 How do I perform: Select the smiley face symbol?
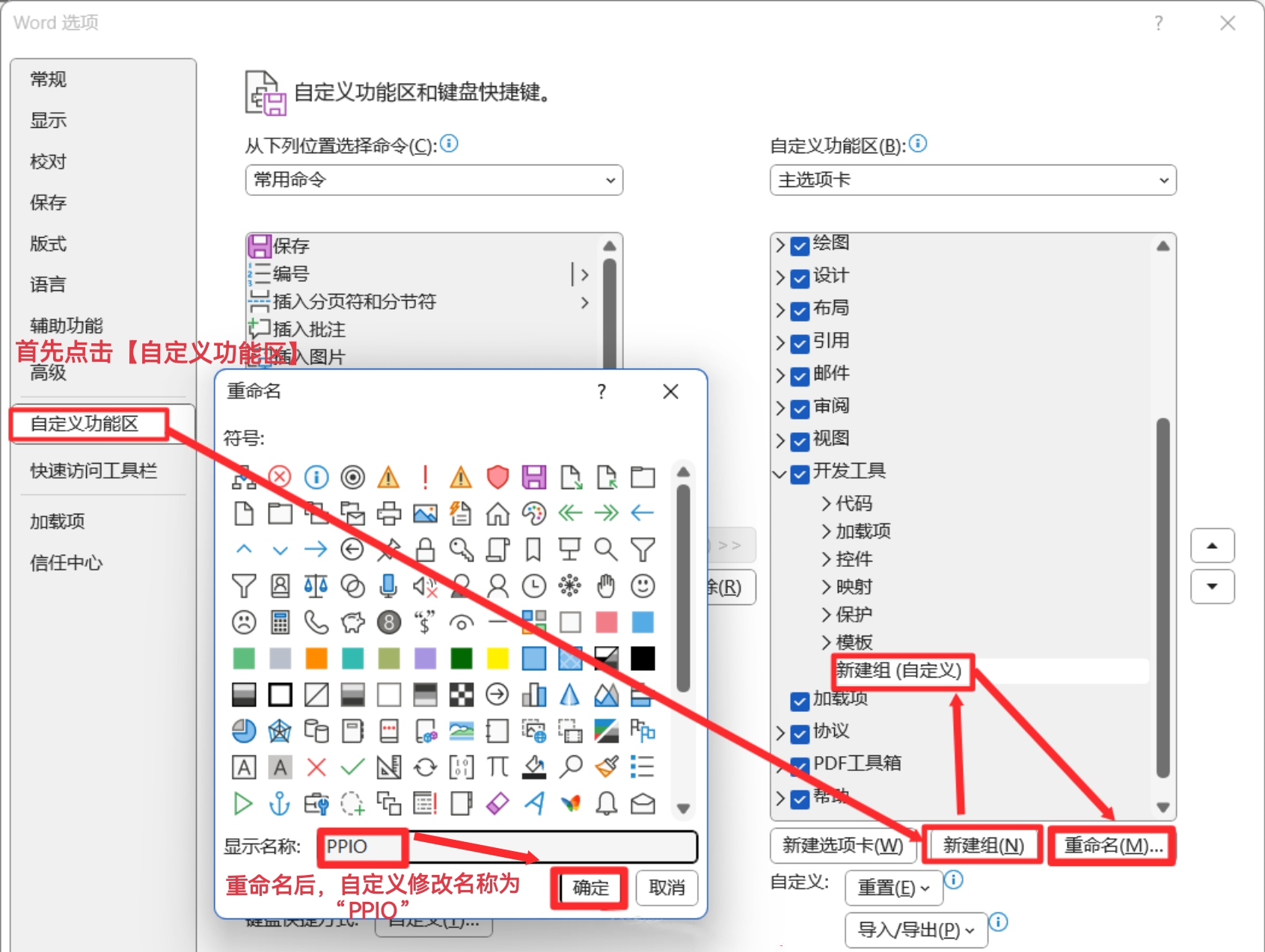click(643, 586)
